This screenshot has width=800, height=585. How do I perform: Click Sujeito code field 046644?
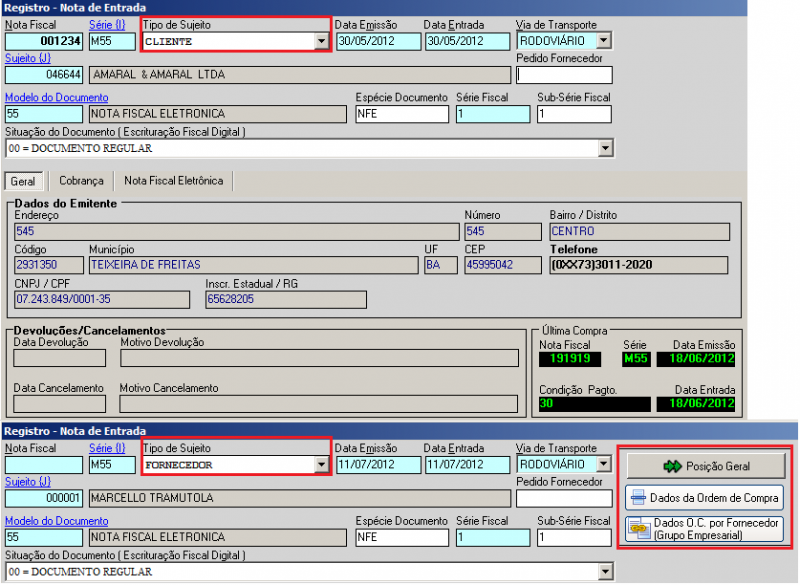pyautogui.click(x=44, y=75)
